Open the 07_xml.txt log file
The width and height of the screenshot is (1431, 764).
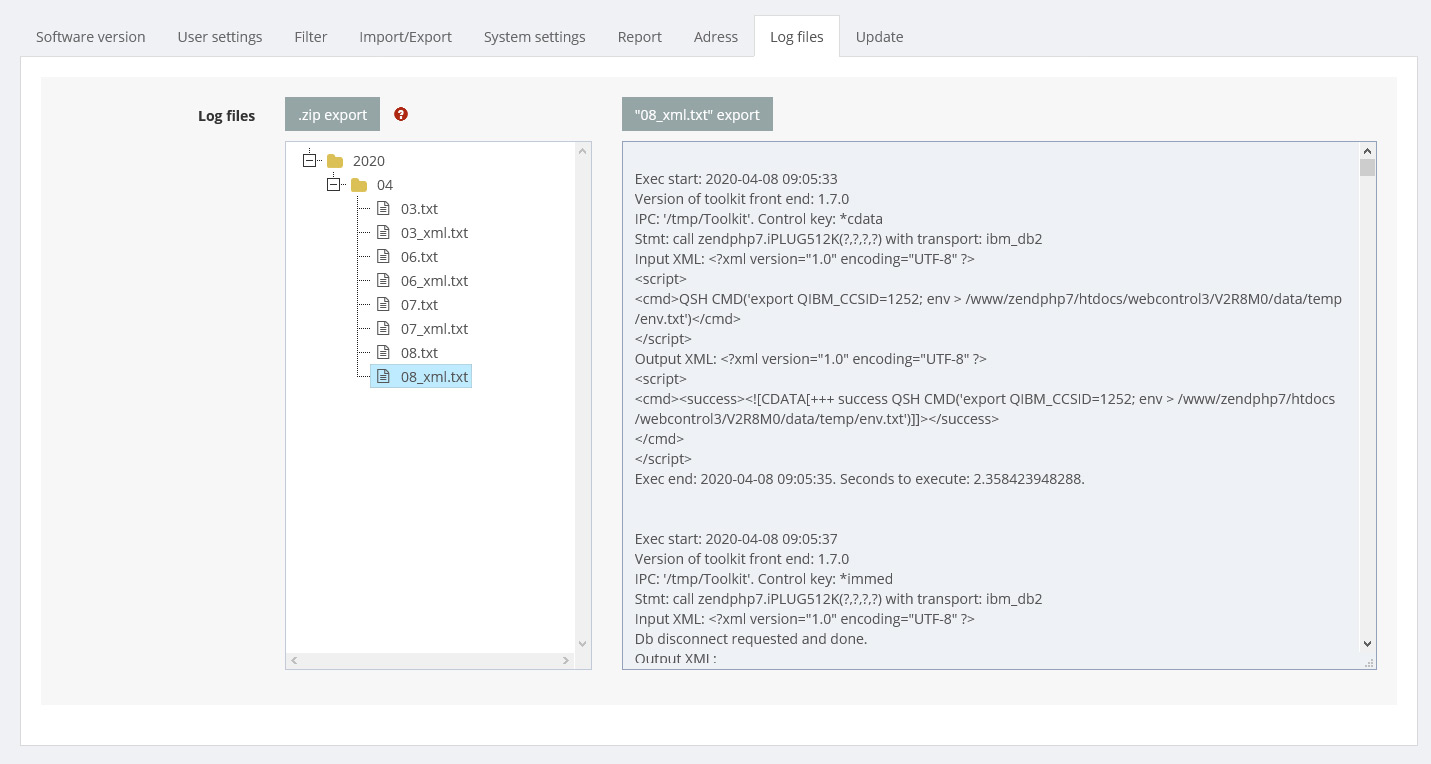(434, 329)
